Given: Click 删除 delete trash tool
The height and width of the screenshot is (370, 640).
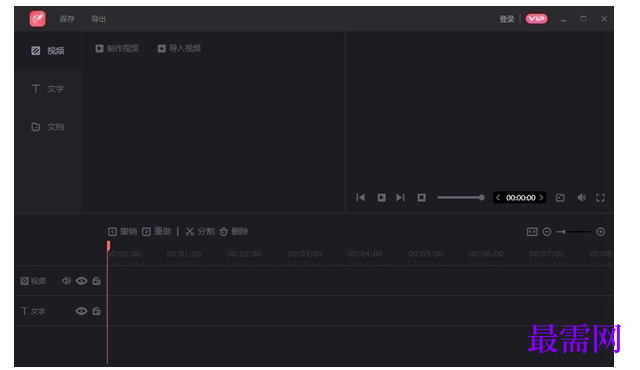Looking at the screenshot, I should pos(234,232).
